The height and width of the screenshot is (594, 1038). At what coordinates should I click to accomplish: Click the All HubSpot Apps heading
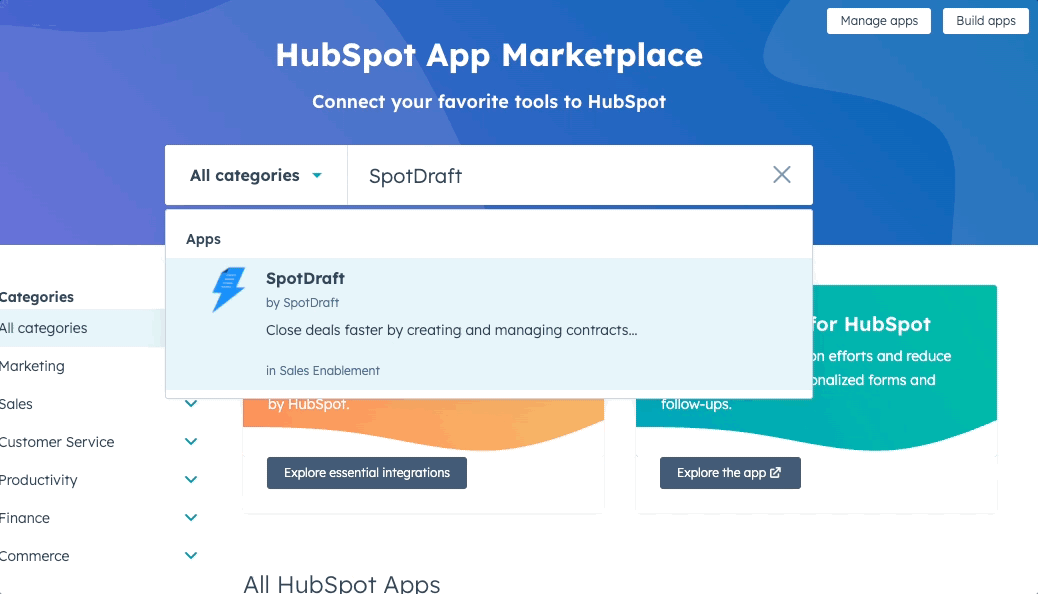(341, 583)
